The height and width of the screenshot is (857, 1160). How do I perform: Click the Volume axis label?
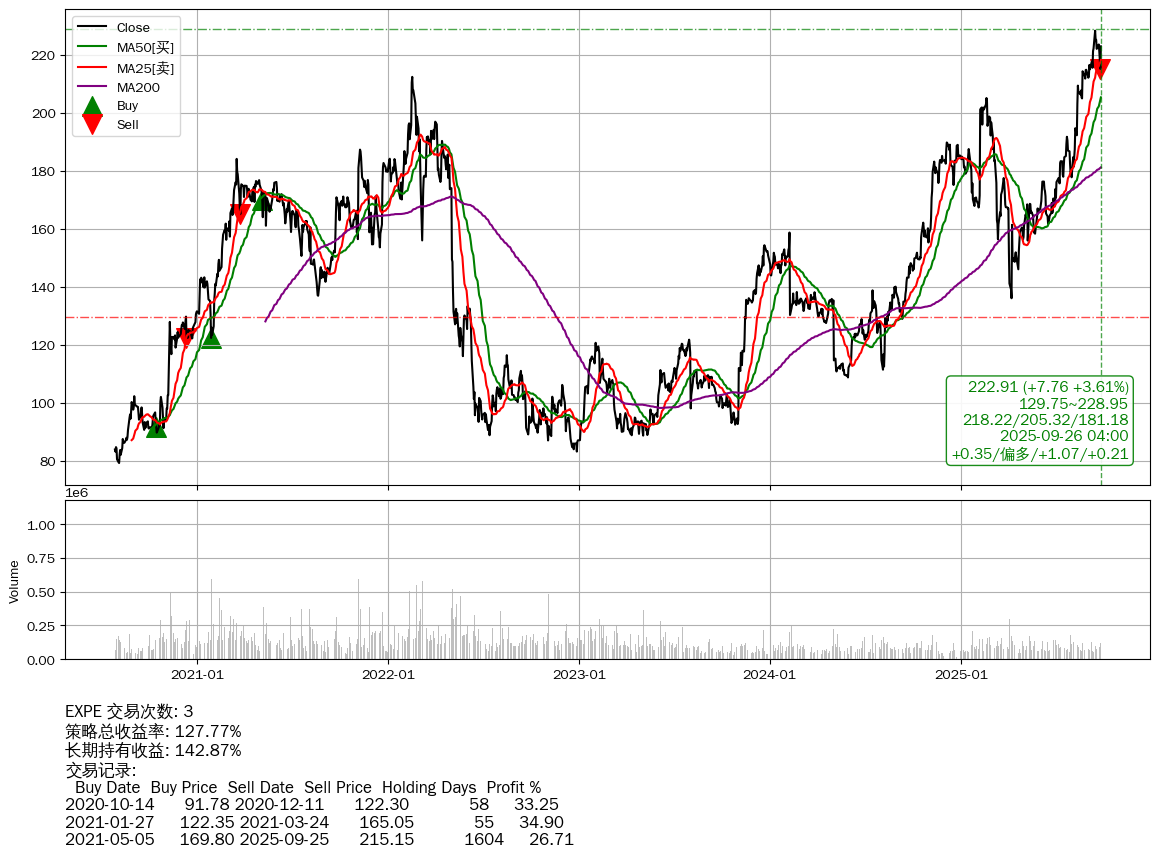point(14,581)
